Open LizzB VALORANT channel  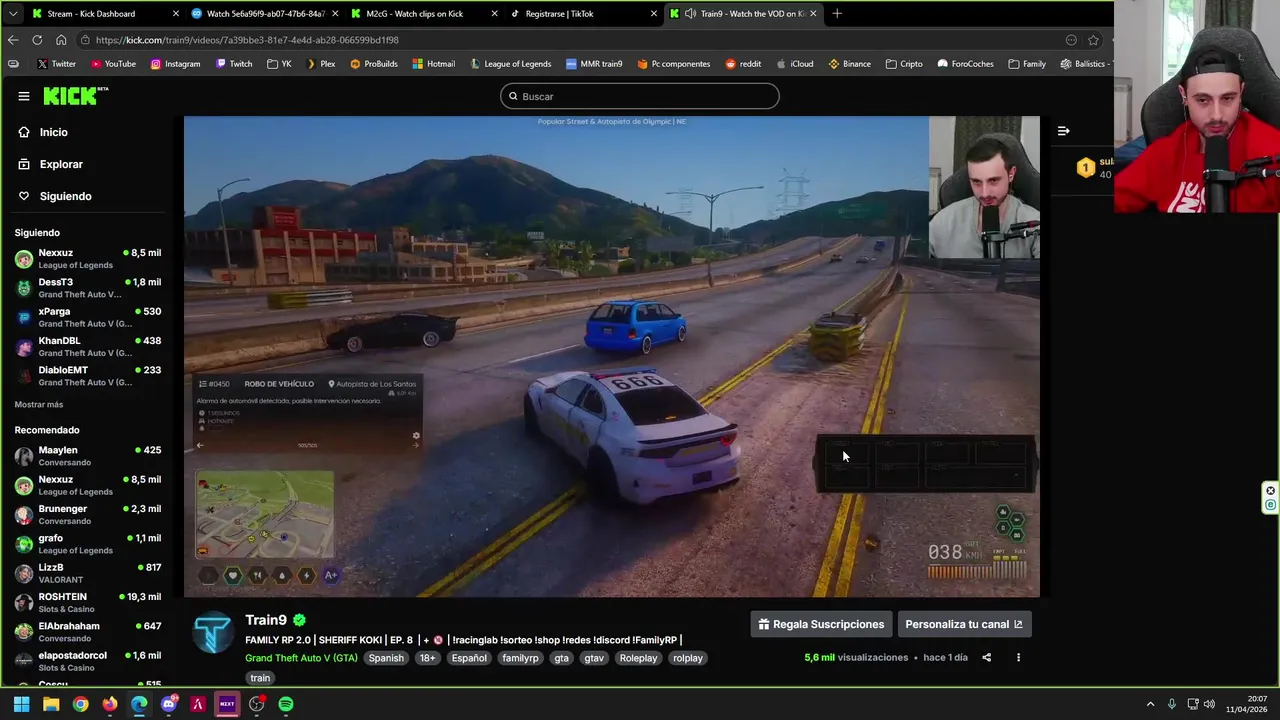pos(87,573)
